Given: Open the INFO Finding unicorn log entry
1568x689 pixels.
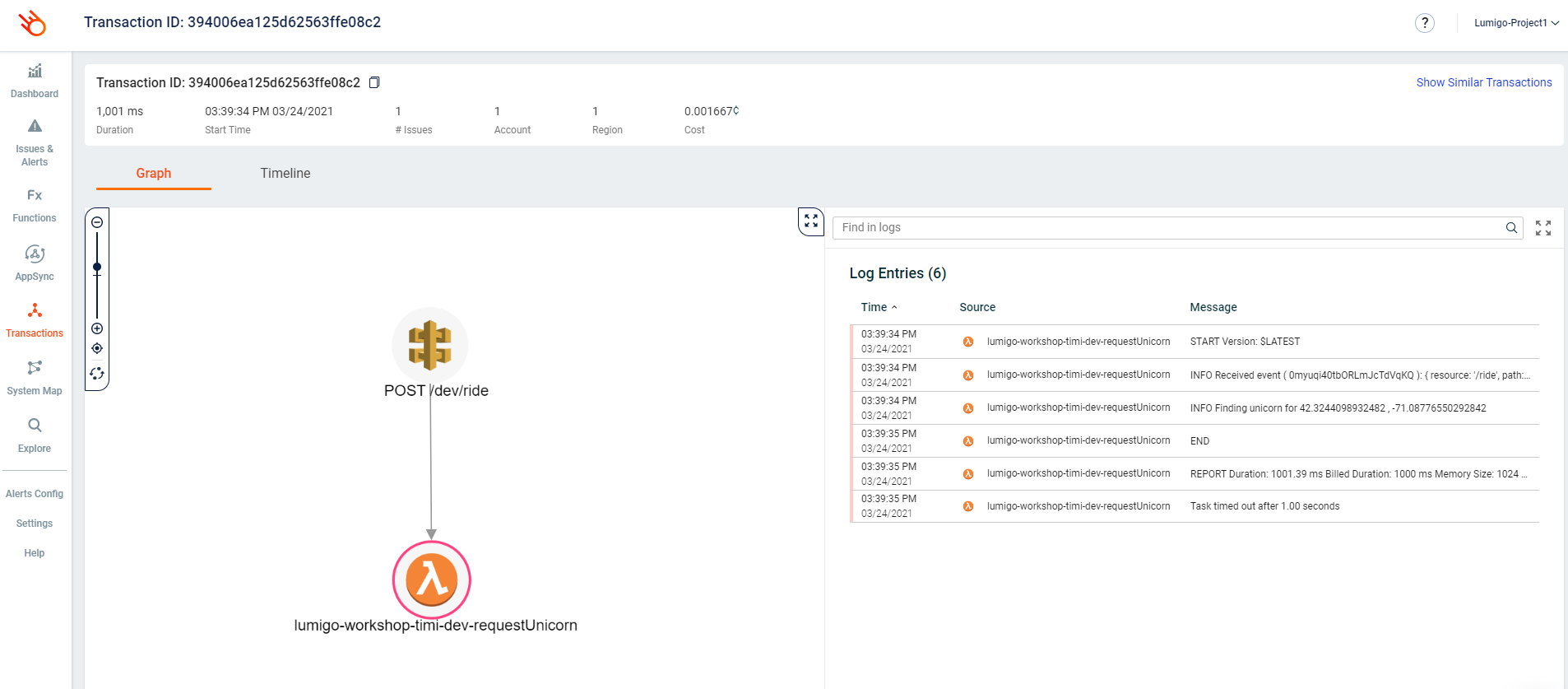Looking at the screenshot, I should click(x=1195, y=407).
